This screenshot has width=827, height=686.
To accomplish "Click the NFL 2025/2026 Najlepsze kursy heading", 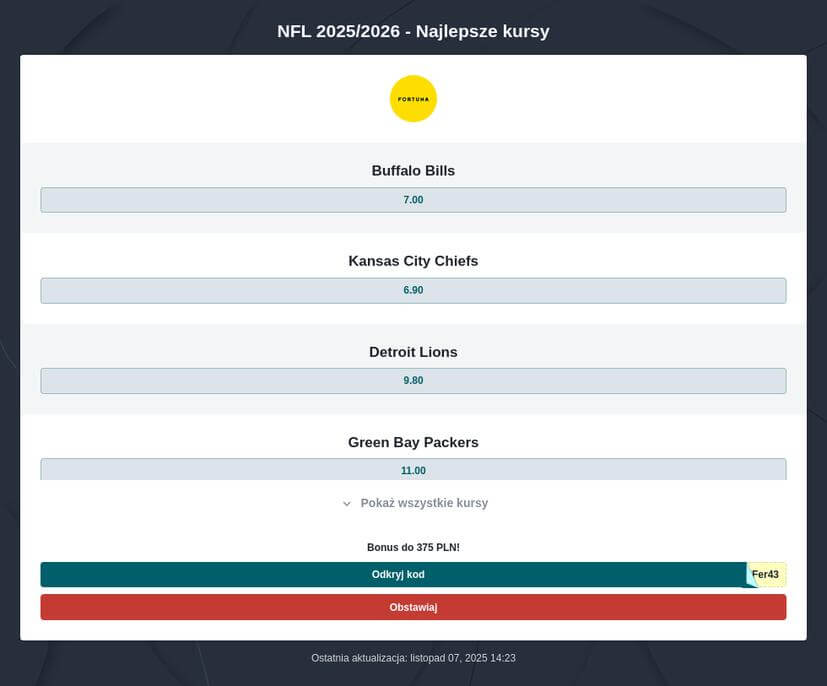I will pyautogui.click(x=413, y=31).
